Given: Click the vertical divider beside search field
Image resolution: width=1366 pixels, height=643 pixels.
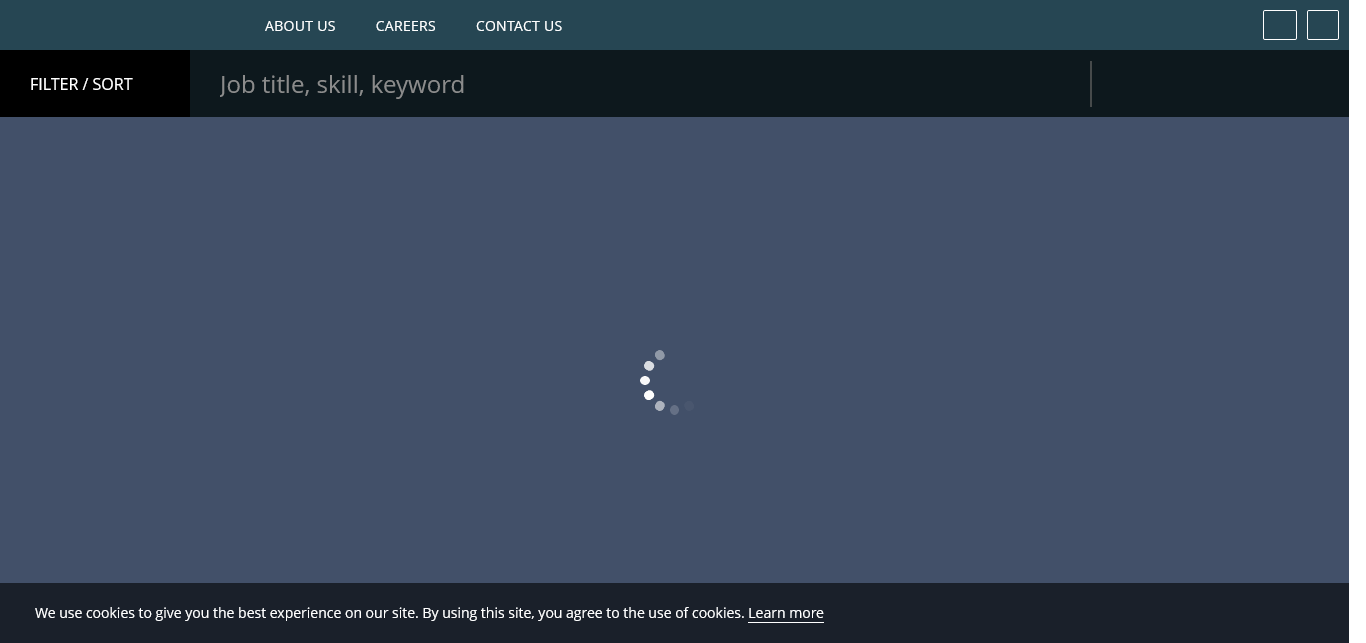Looking at the screenshot, I should [x=1091, y=84].
